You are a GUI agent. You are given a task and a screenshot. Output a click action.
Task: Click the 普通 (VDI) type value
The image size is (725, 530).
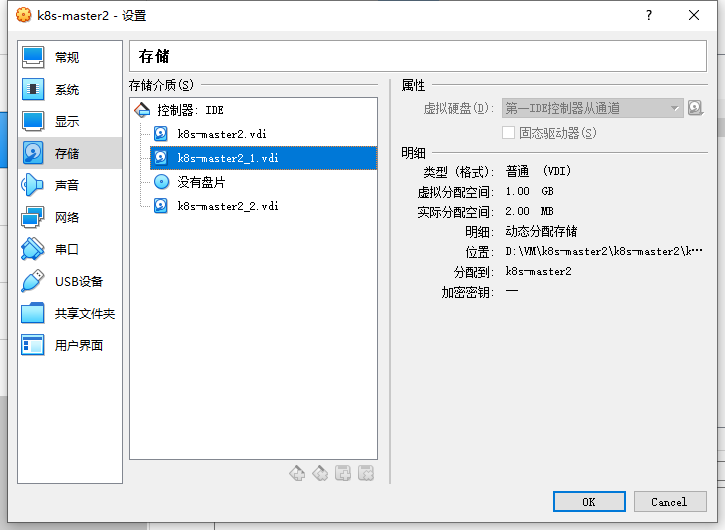[539, 171]
